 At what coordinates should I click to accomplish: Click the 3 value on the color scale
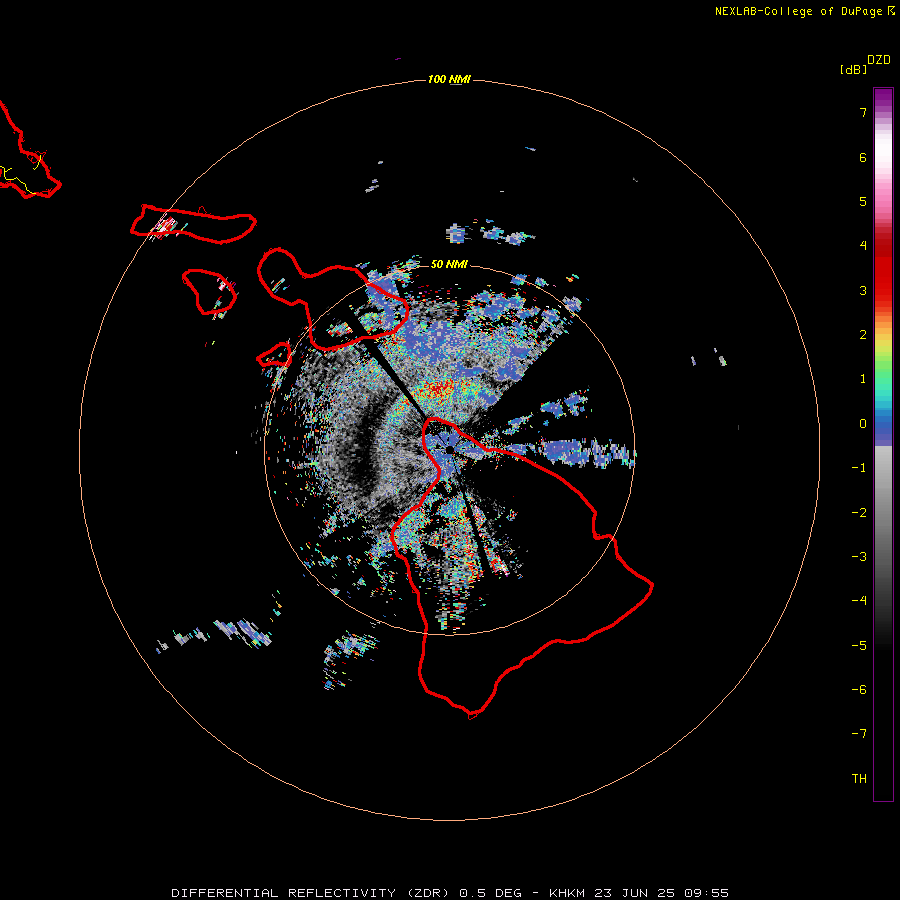coord(863,290)
